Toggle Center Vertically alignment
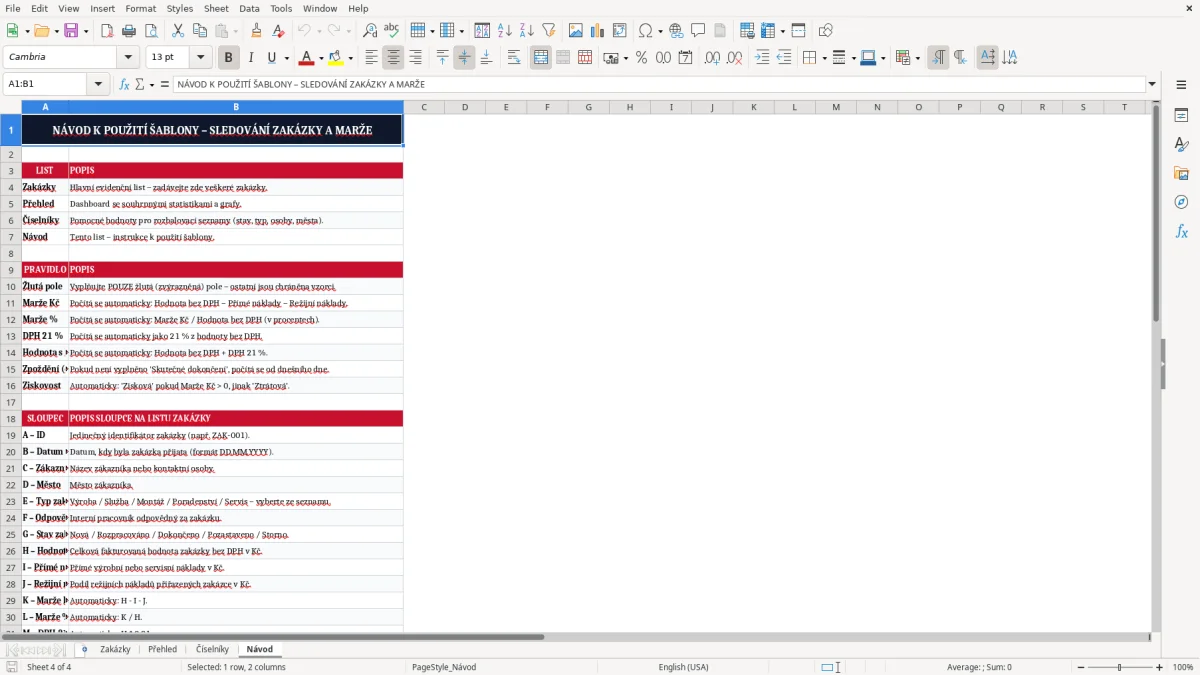Screen dimensions: 1200x675 [464, 58]
